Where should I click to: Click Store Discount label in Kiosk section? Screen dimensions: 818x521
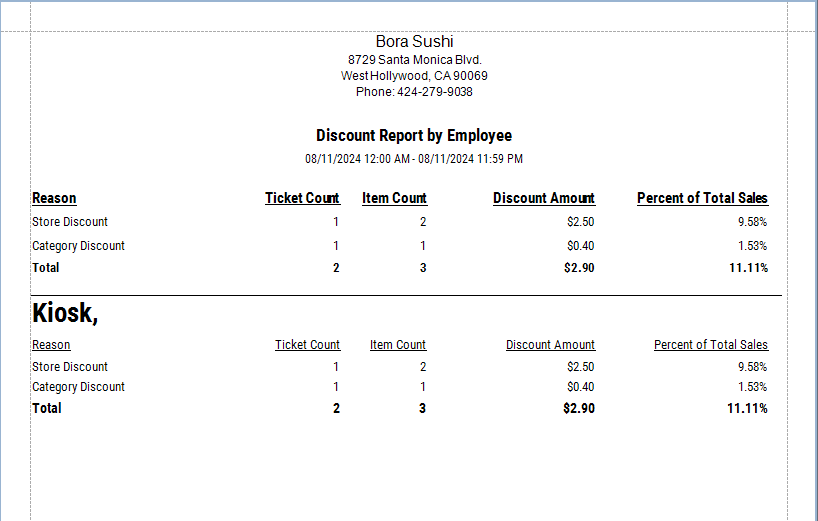click(70, 367)
